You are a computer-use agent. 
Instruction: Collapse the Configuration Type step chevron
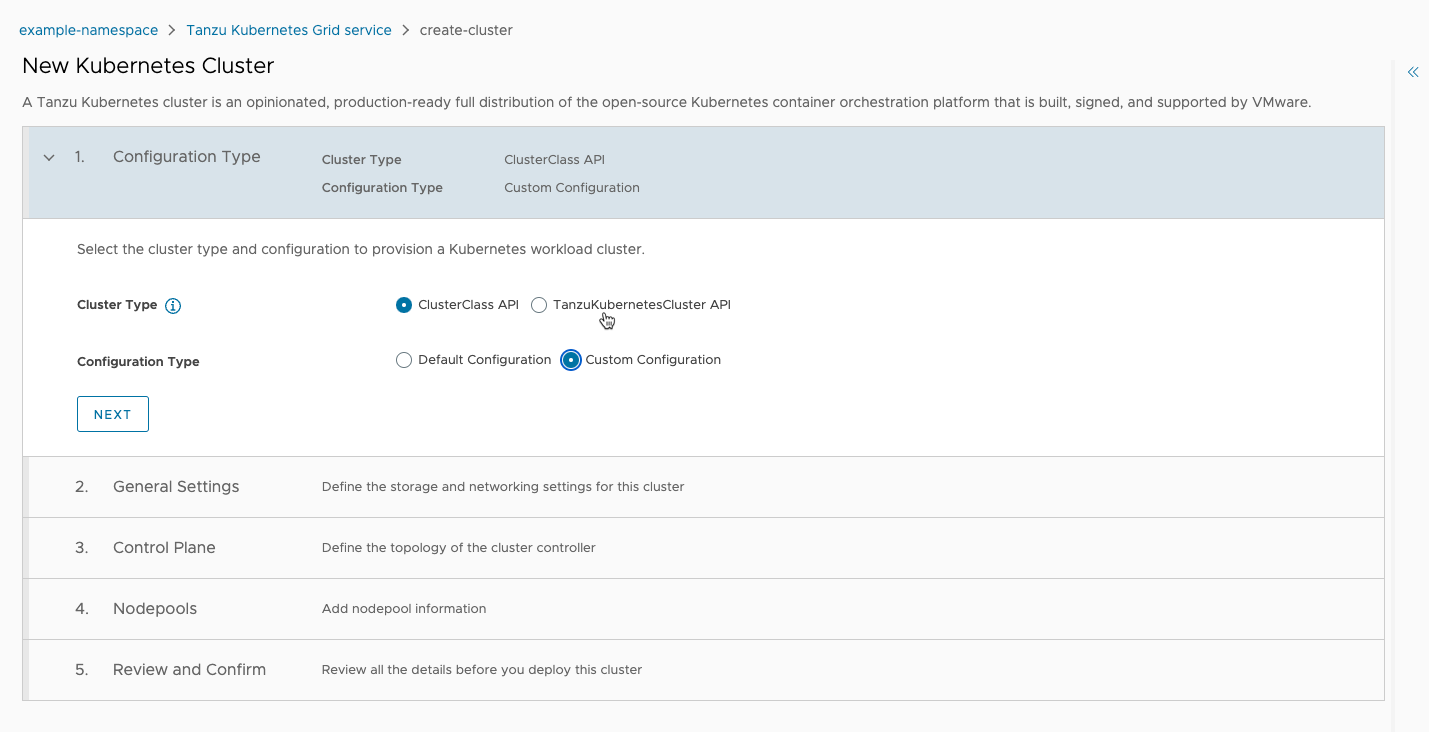49,158
